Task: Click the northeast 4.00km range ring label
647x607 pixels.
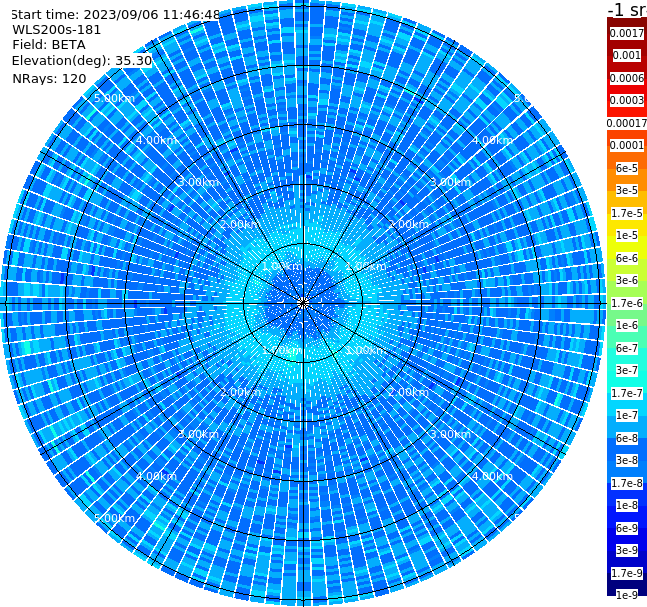Action: [x=492, y=140]
